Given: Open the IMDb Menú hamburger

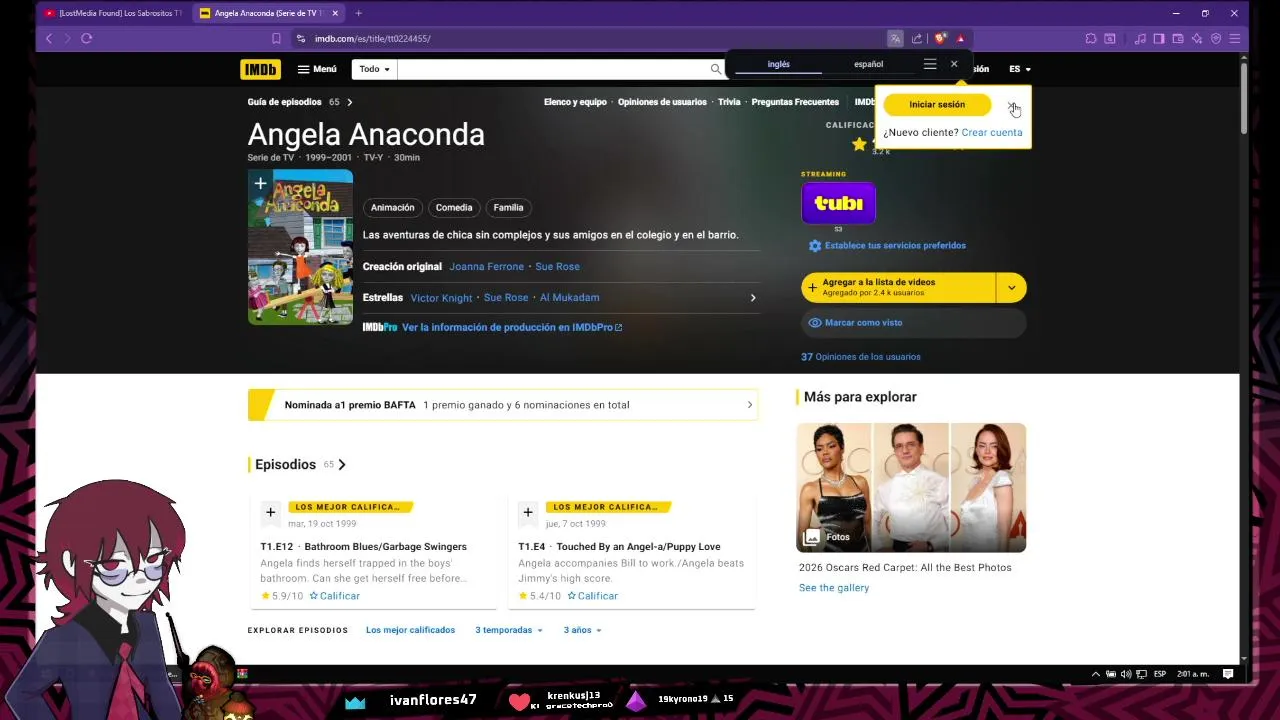Looking at the screenshot, I should click(x=317, y=69).
